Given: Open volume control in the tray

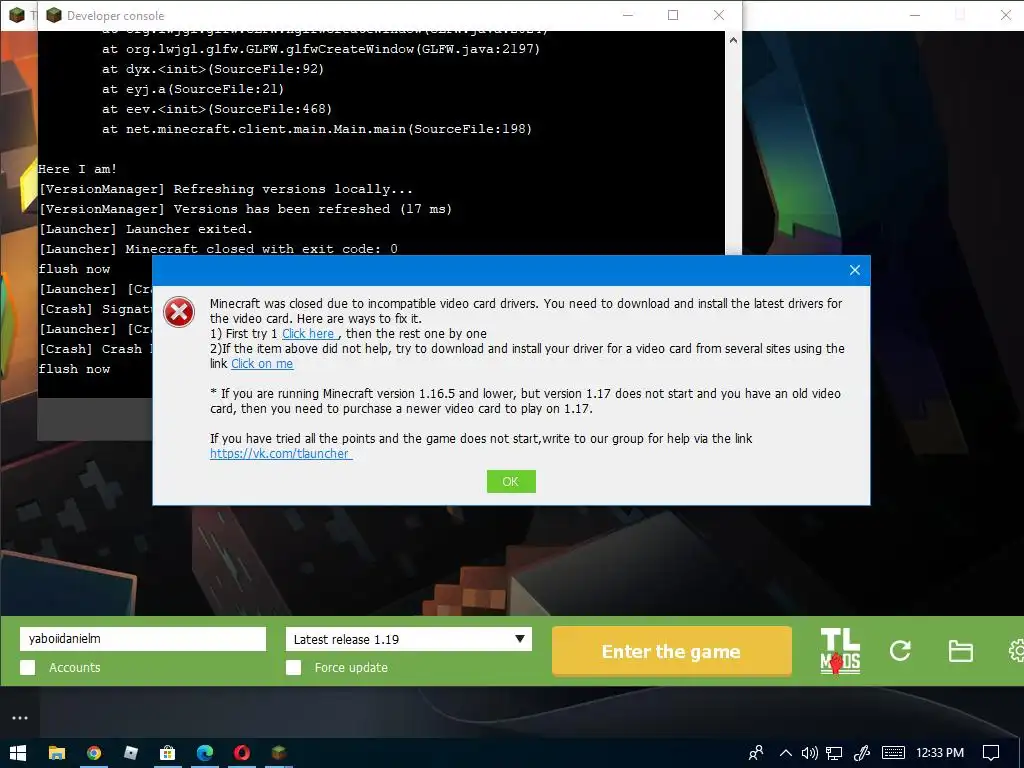Looking at the screenshot, I should point(810,753).
